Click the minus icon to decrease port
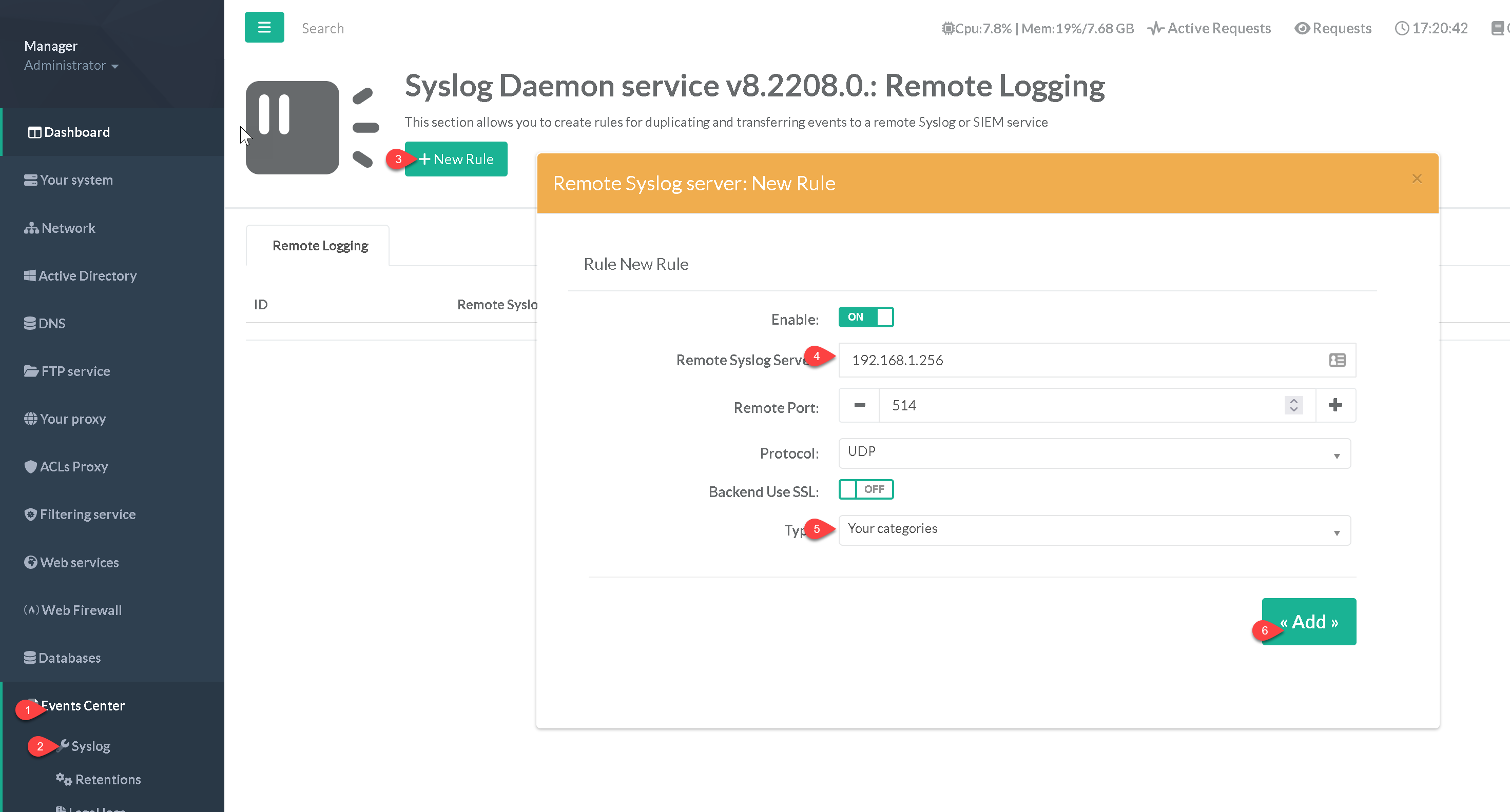 click(x=859, y=405)
